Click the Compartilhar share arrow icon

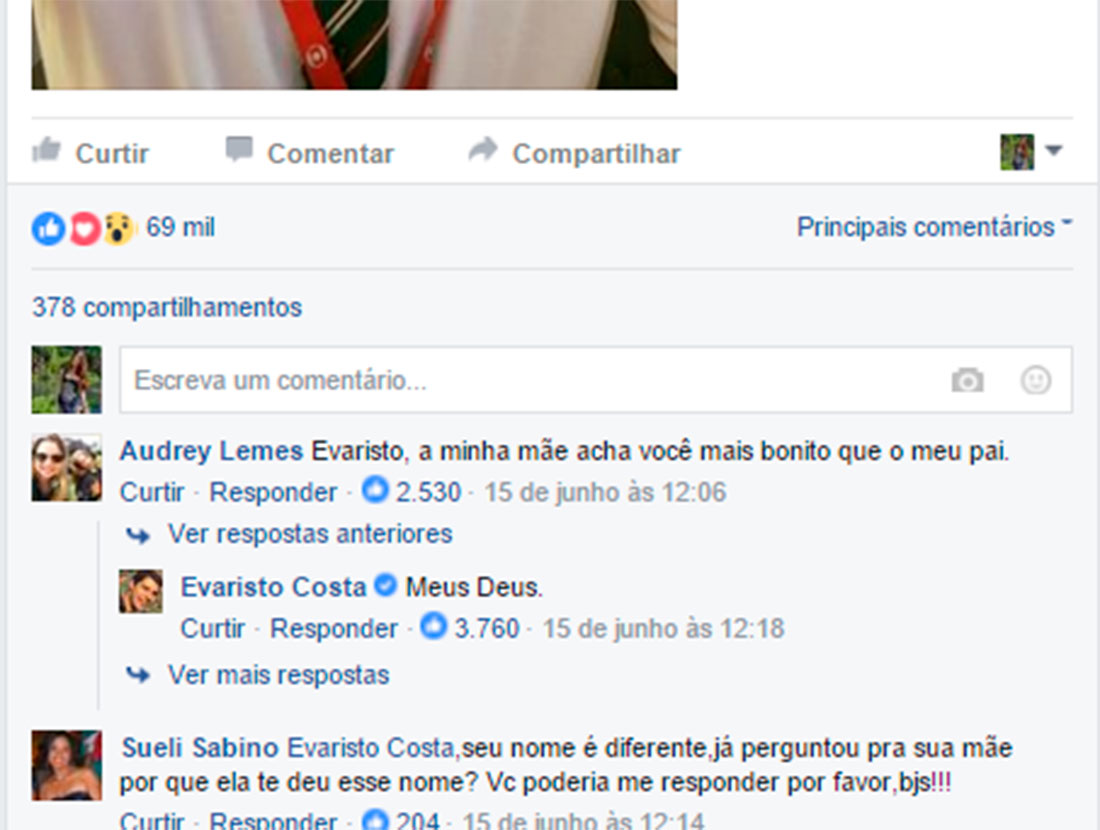point(483,150)
